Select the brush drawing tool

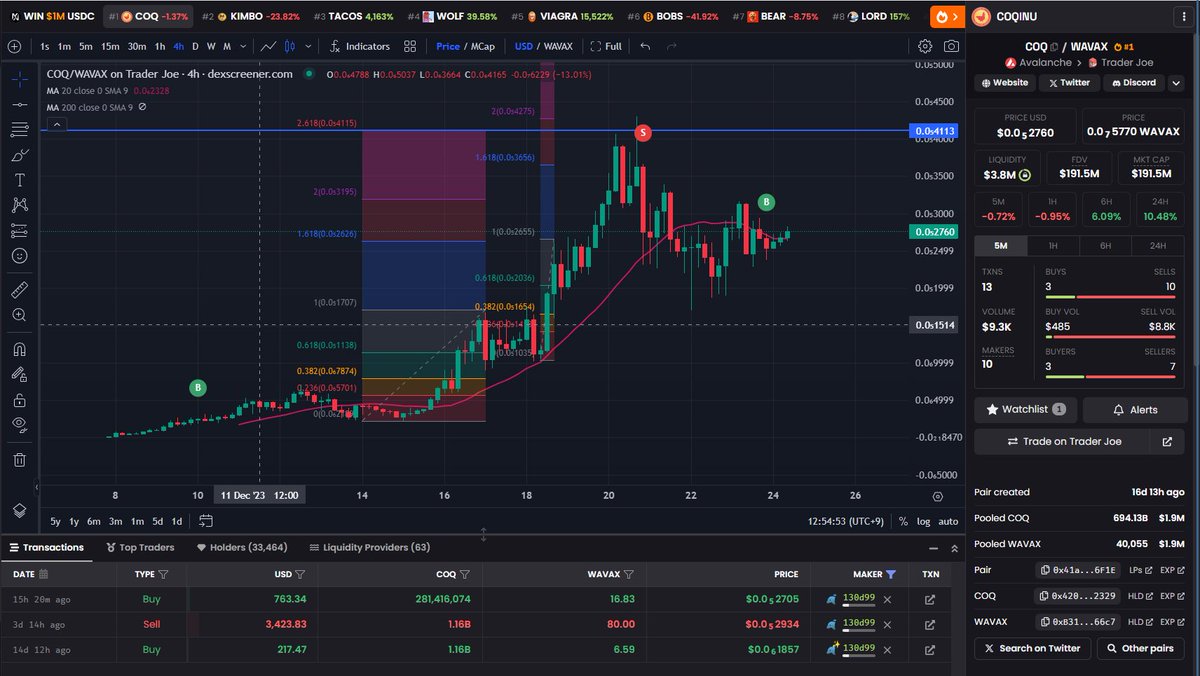19,155
